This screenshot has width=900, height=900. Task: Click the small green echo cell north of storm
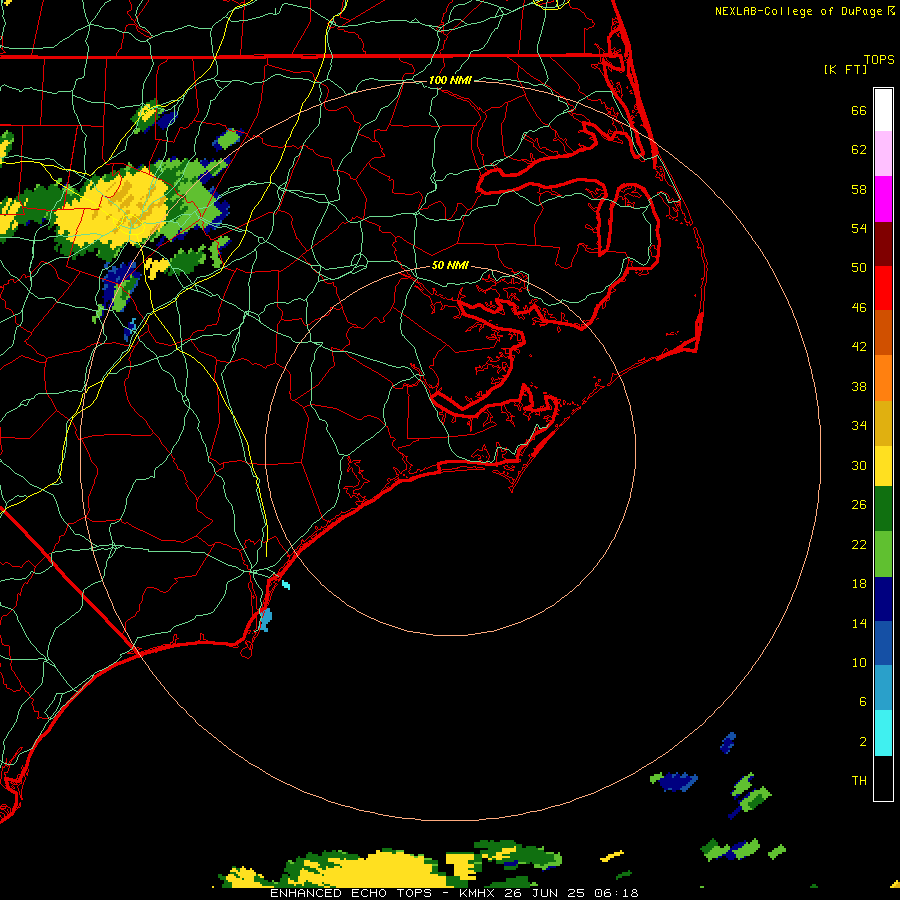228,139
